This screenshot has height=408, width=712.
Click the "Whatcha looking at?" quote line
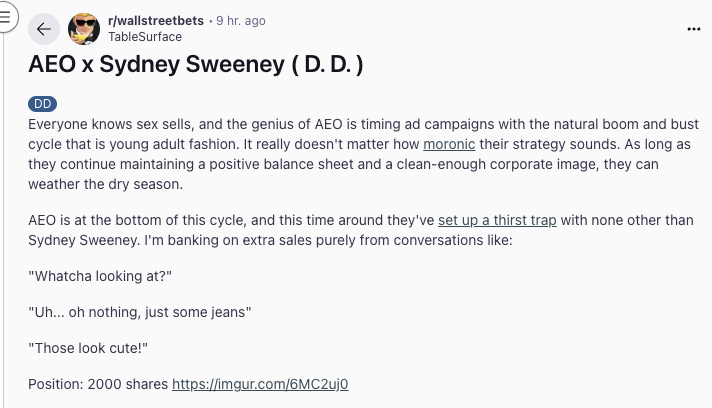pyautogui.click(x=108, y=275)
